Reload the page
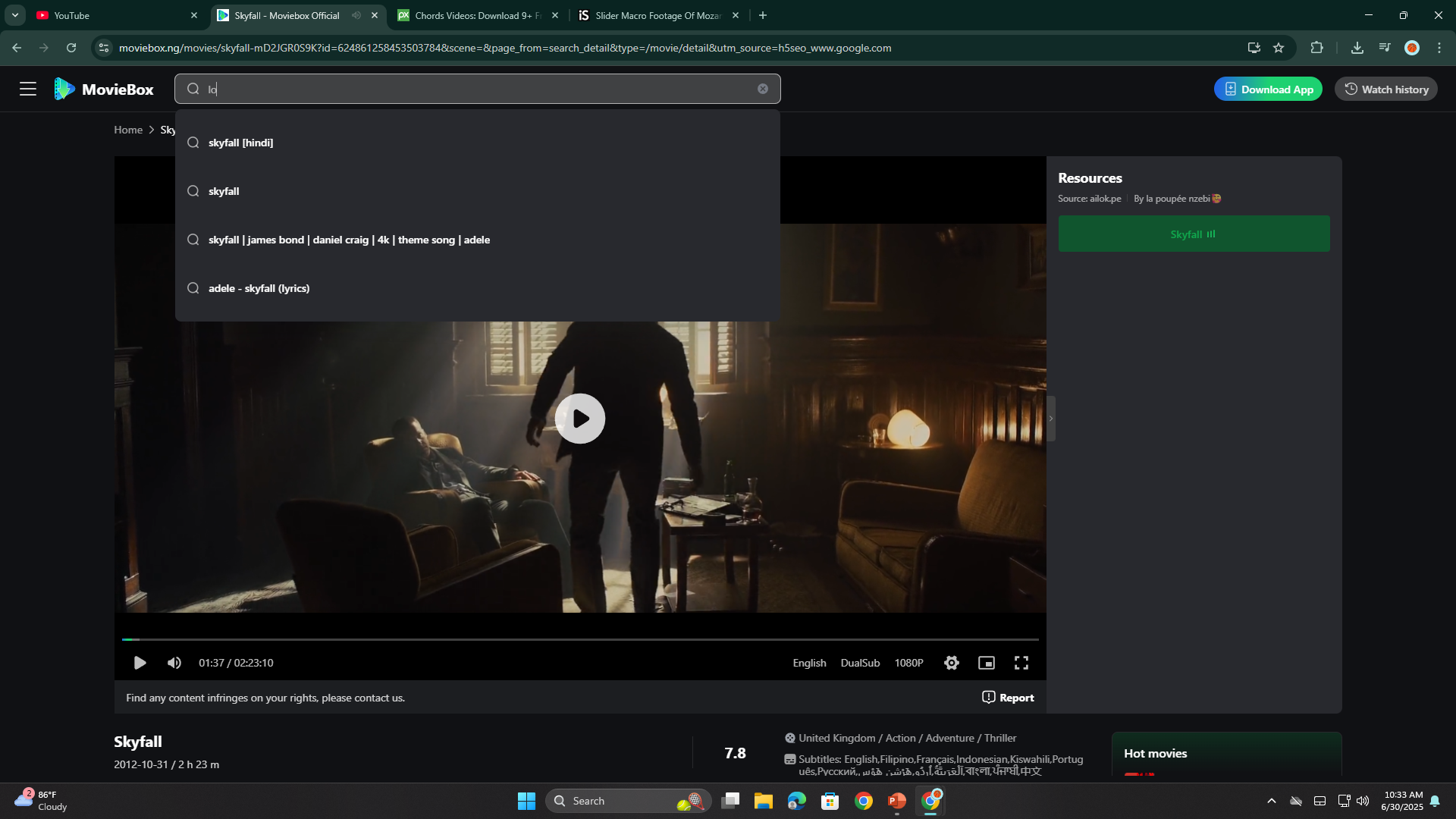The image size is (1456, 819). (71, 48)
